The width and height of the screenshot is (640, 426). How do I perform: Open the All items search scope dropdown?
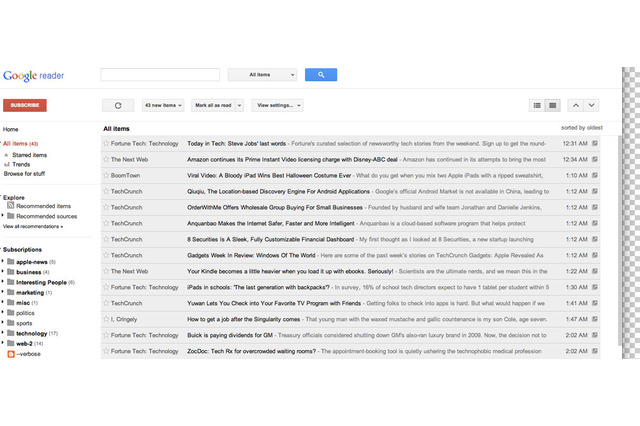point(262,75)
